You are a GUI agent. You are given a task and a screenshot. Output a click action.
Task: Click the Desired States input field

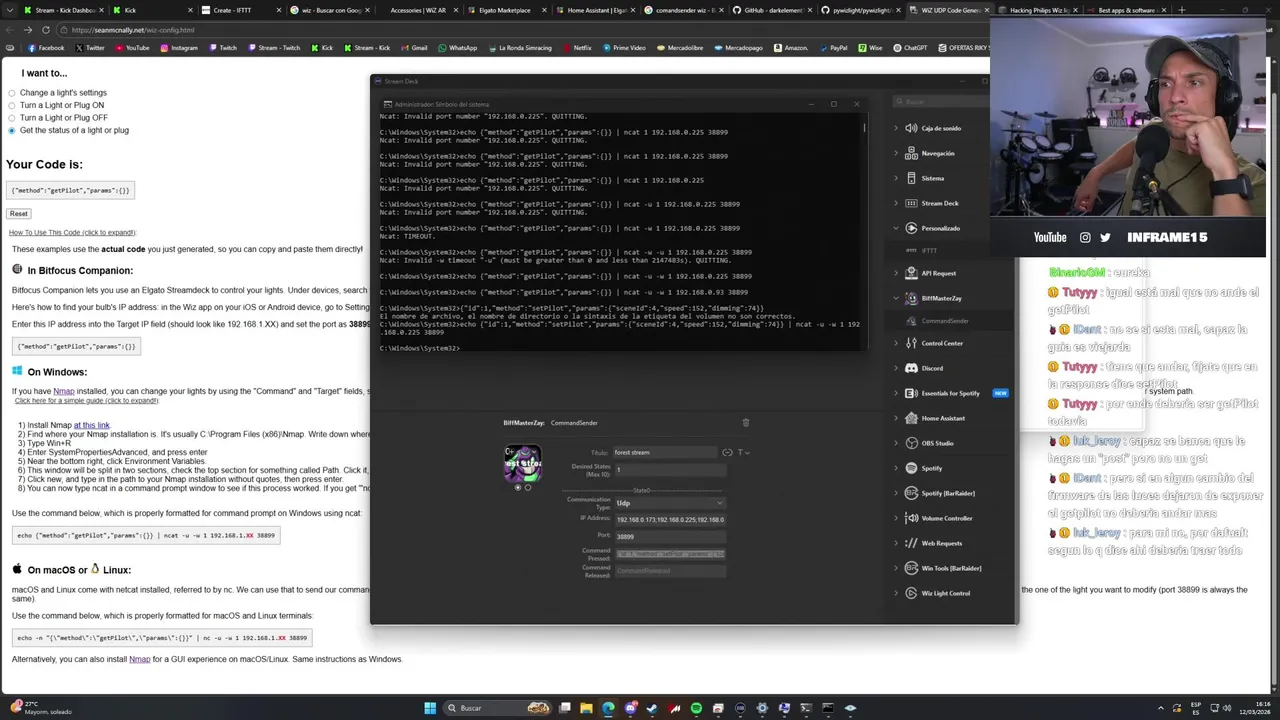669,469
